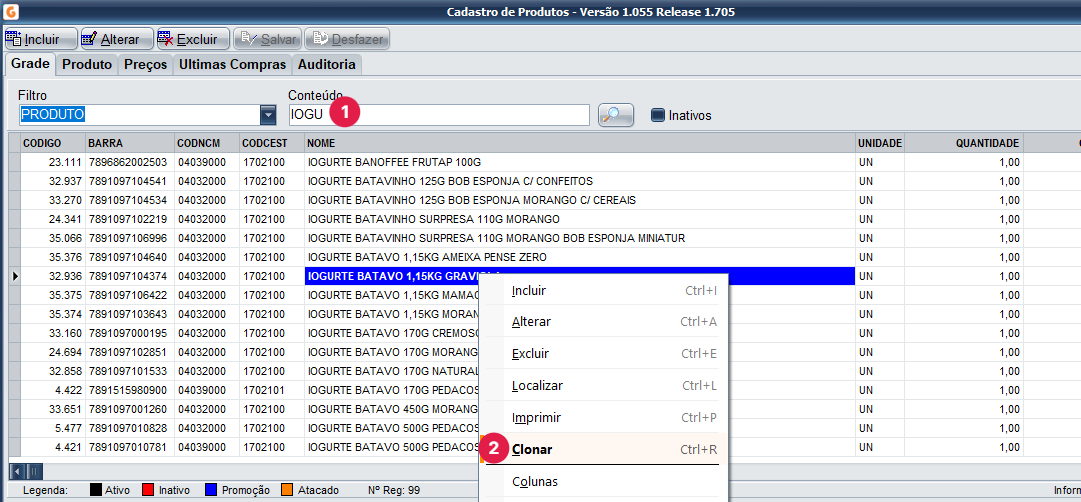This screenshot has width=1081, height=502.
Task: Click the Nº Reg: 99 status text
Action: coord(394,490)
